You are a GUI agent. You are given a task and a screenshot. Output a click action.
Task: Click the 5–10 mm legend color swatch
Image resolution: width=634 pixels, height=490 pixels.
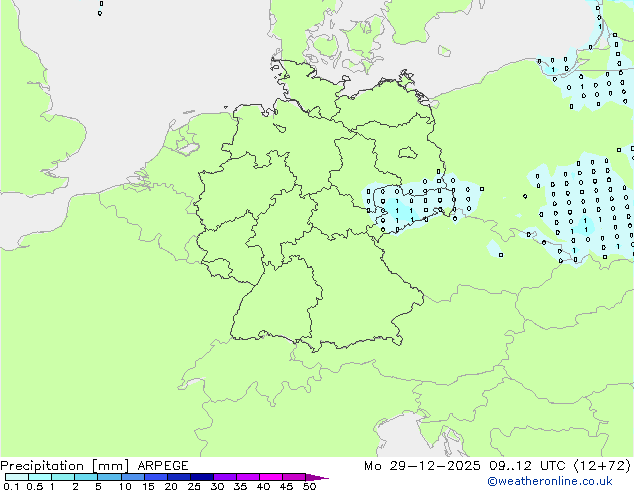(x=109, y=477)
